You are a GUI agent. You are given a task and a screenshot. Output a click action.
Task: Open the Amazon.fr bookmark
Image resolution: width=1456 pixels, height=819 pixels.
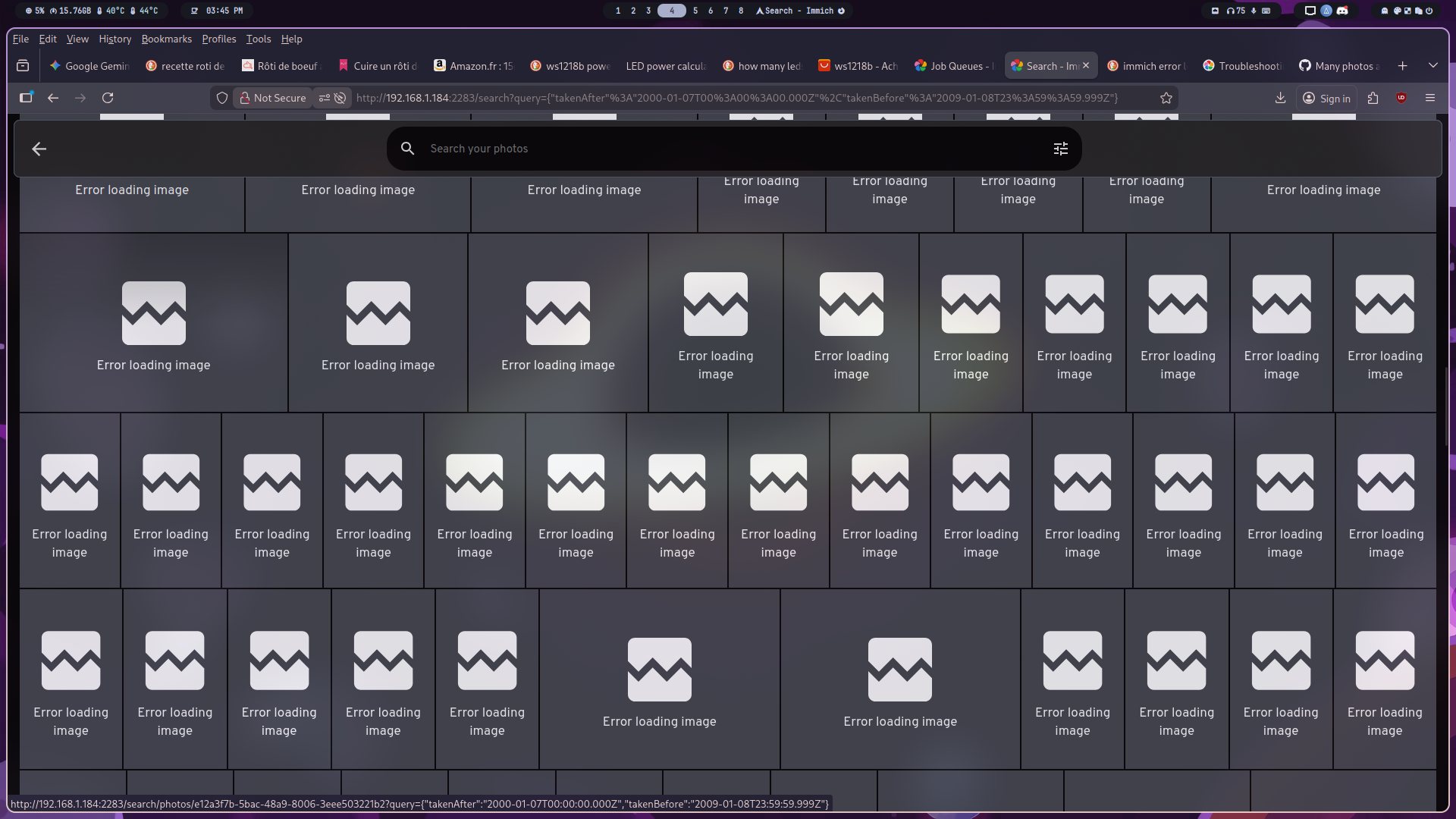[473, 66]
